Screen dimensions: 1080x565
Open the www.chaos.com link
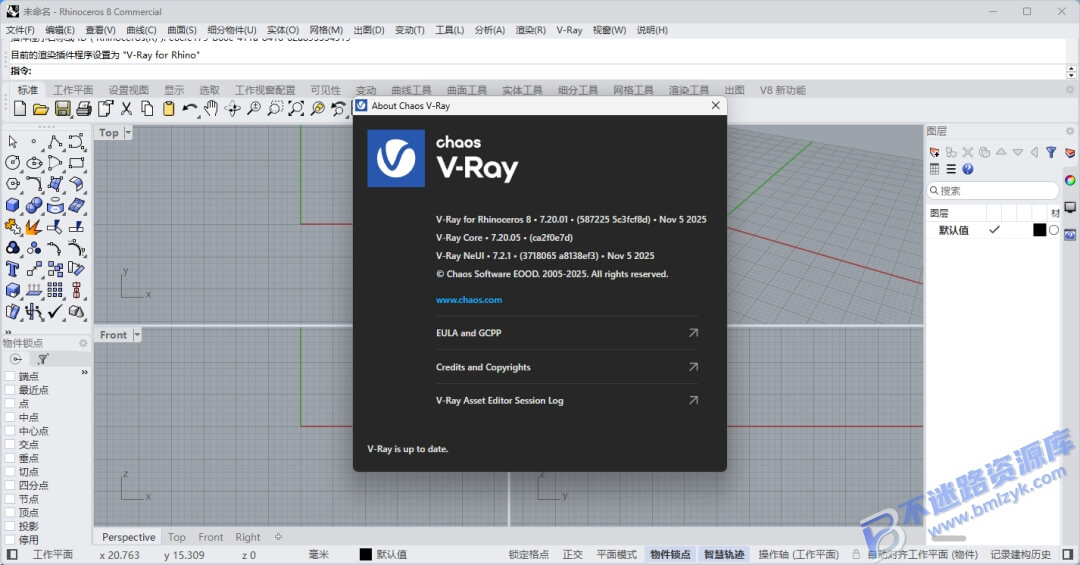[x=469, y=300]
